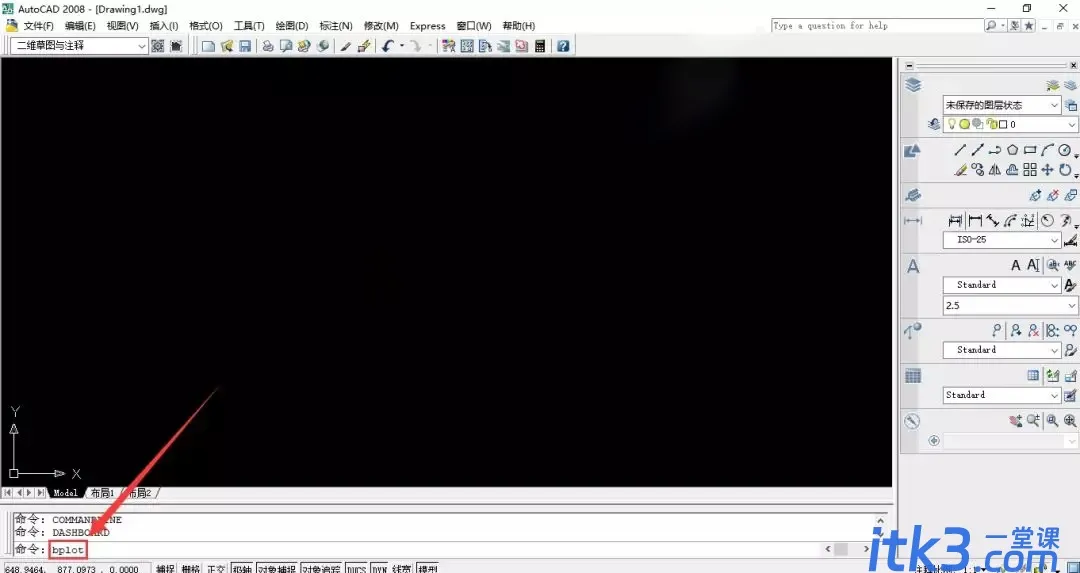Select the Polyline tool in dashboard
This screenshot has height=573, width=1080.
point(995,150)
